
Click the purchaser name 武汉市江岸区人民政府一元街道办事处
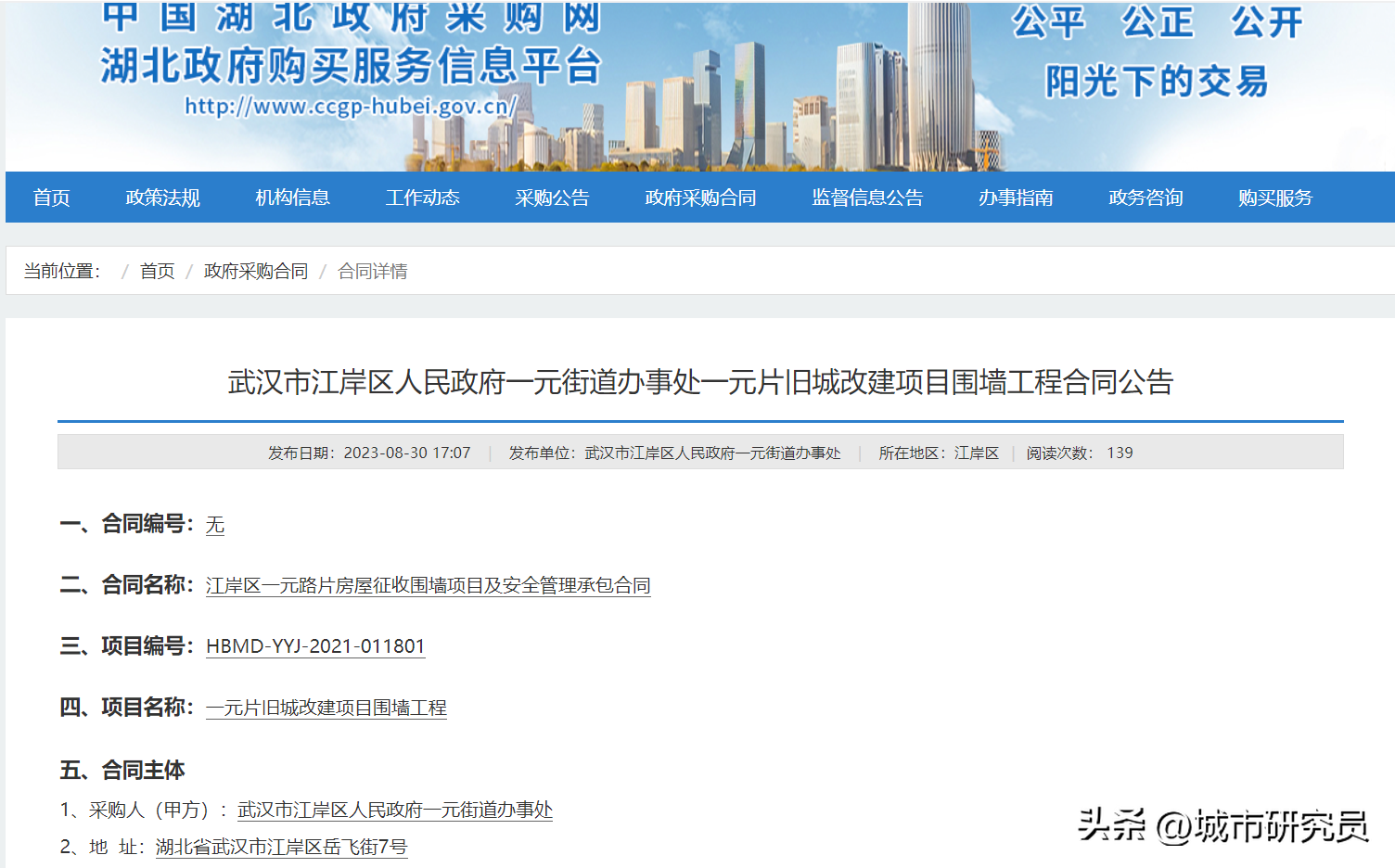click(x=395, y=810)
